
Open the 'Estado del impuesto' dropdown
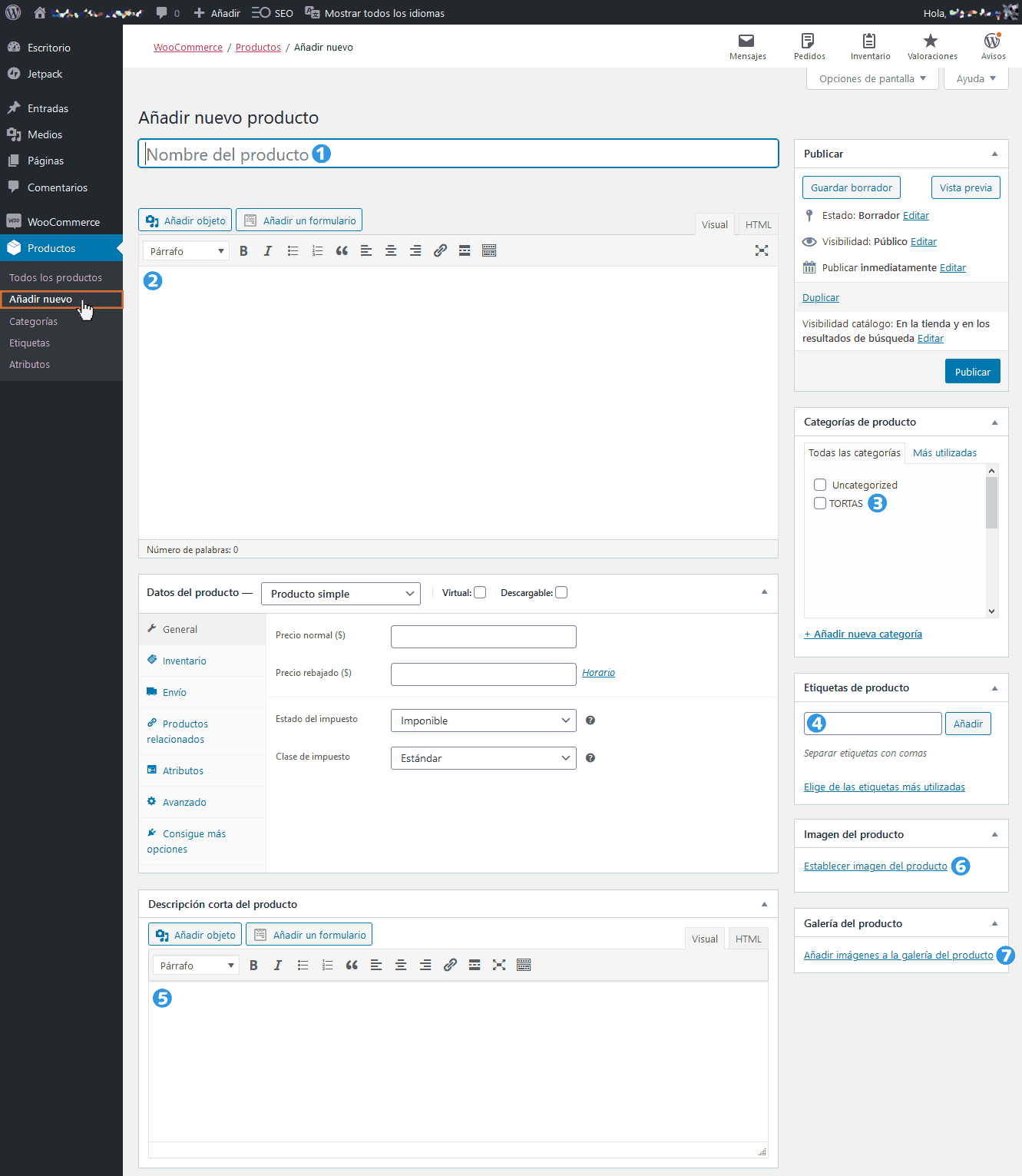(483, 720)
